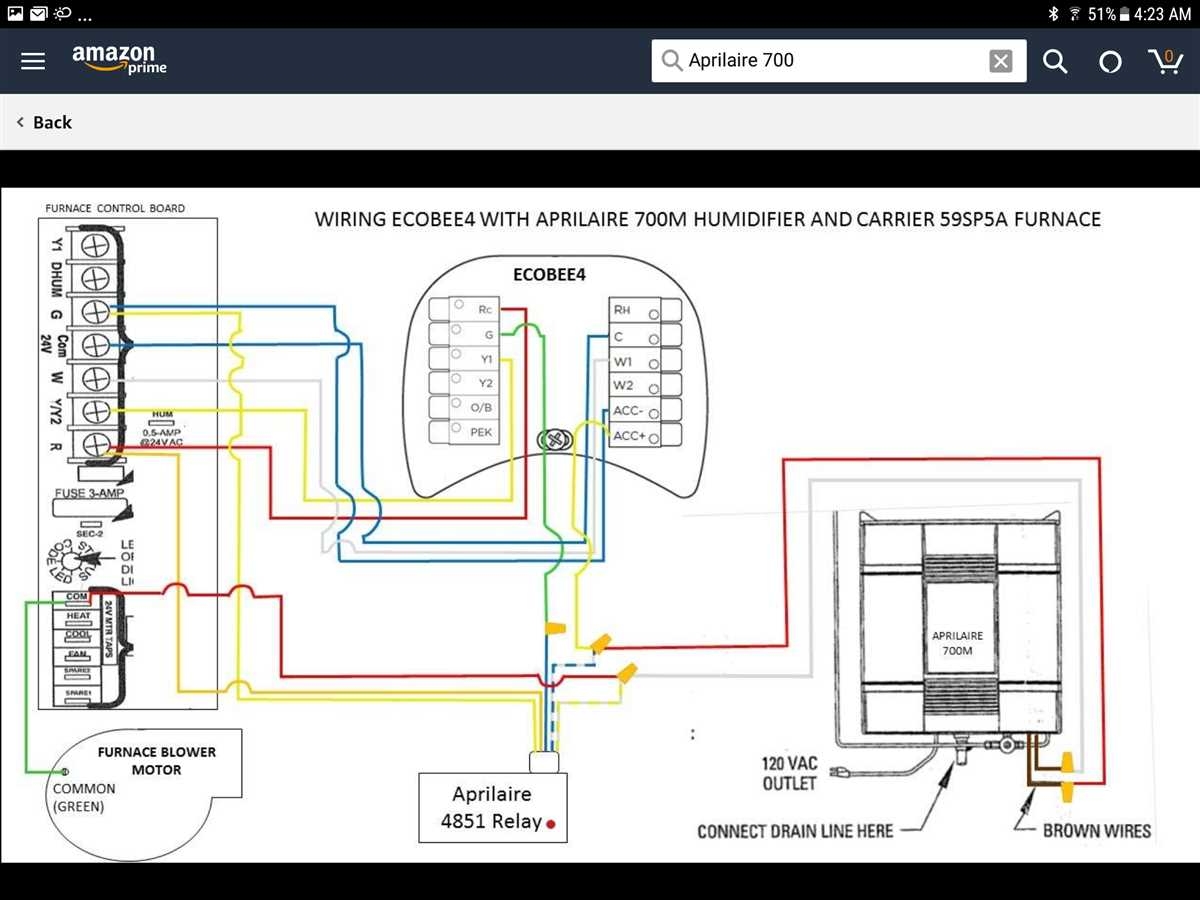Tap the magnifying glass search icon
Viewport: 1200px width, 900px height.
click(x=1055, y=61)
